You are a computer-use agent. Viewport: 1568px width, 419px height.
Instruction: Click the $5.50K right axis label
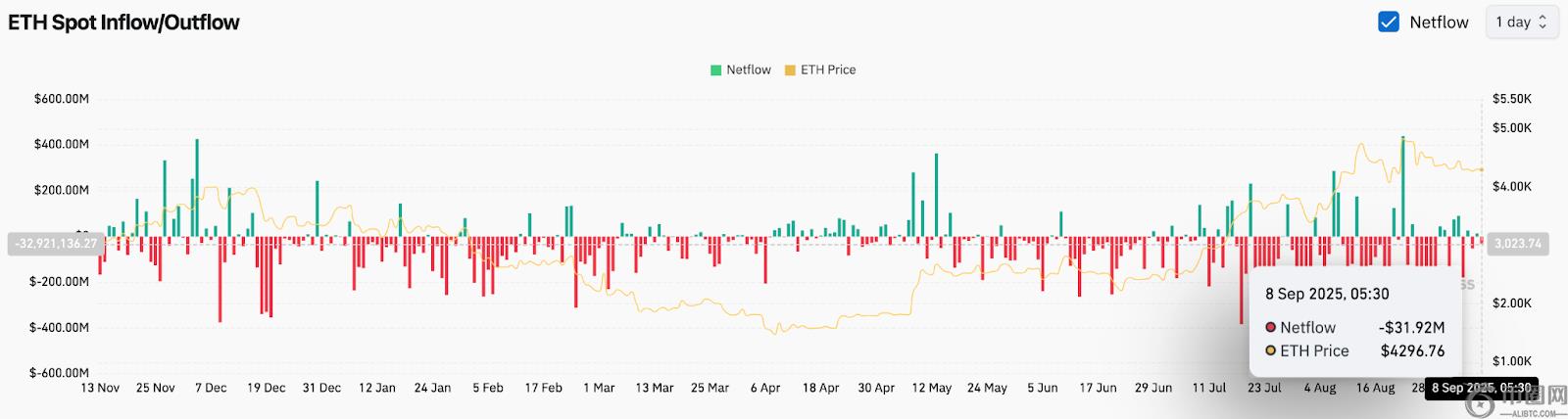1511,99
